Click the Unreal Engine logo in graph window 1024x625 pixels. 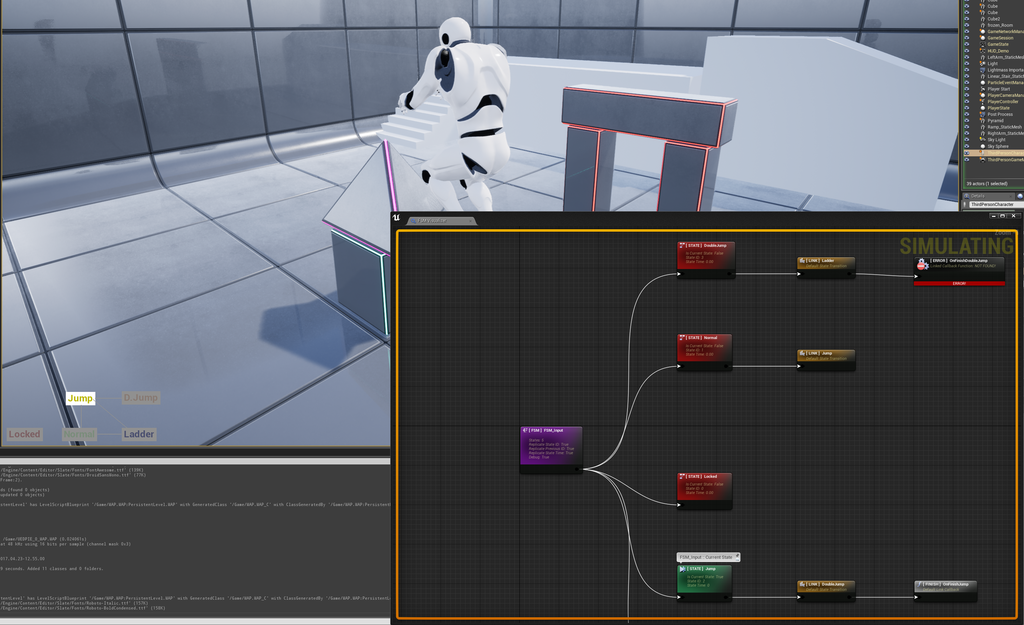click(x=397, y=217)
